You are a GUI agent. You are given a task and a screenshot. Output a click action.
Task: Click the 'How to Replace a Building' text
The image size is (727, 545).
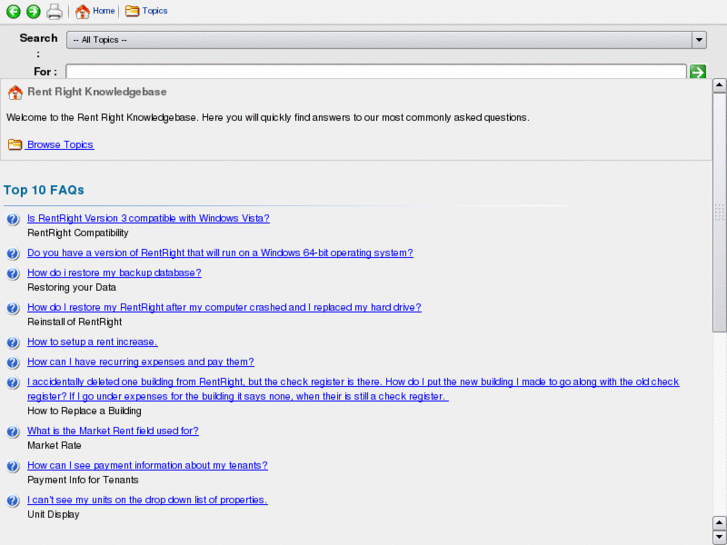[x=84, y=411]
